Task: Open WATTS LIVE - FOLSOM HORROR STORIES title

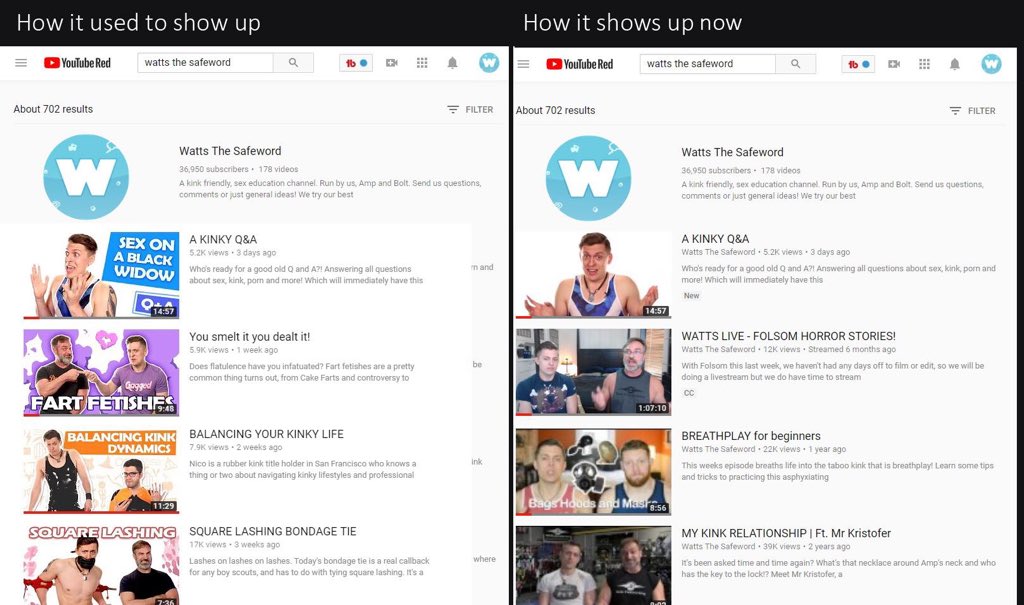Action: [788, 336]
